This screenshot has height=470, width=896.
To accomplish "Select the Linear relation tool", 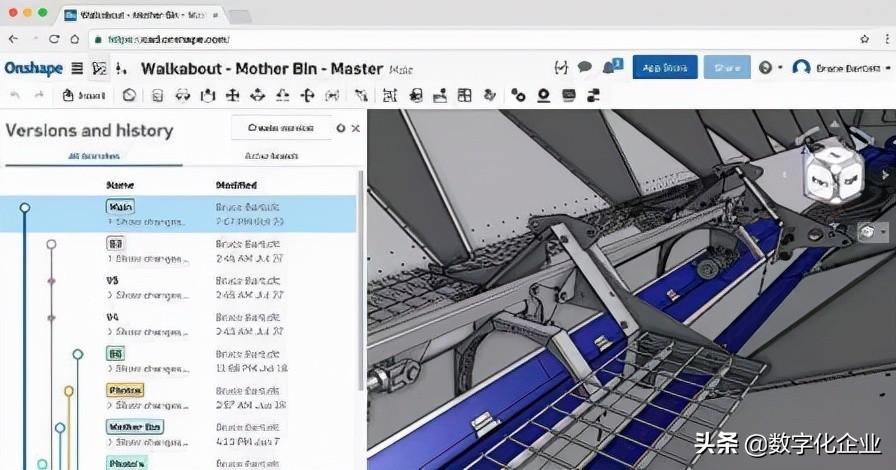I will 594,95.
